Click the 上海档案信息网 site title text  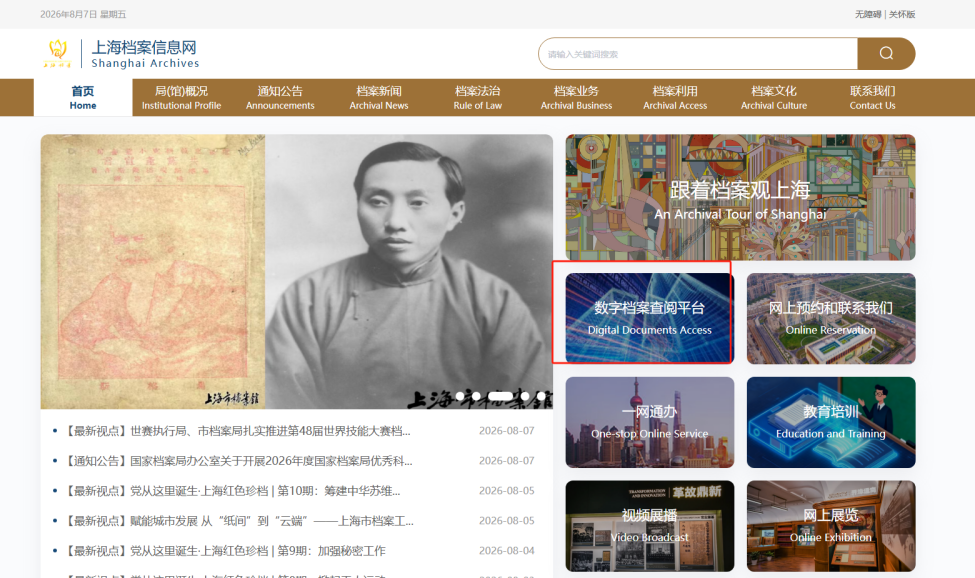[144, 47]
